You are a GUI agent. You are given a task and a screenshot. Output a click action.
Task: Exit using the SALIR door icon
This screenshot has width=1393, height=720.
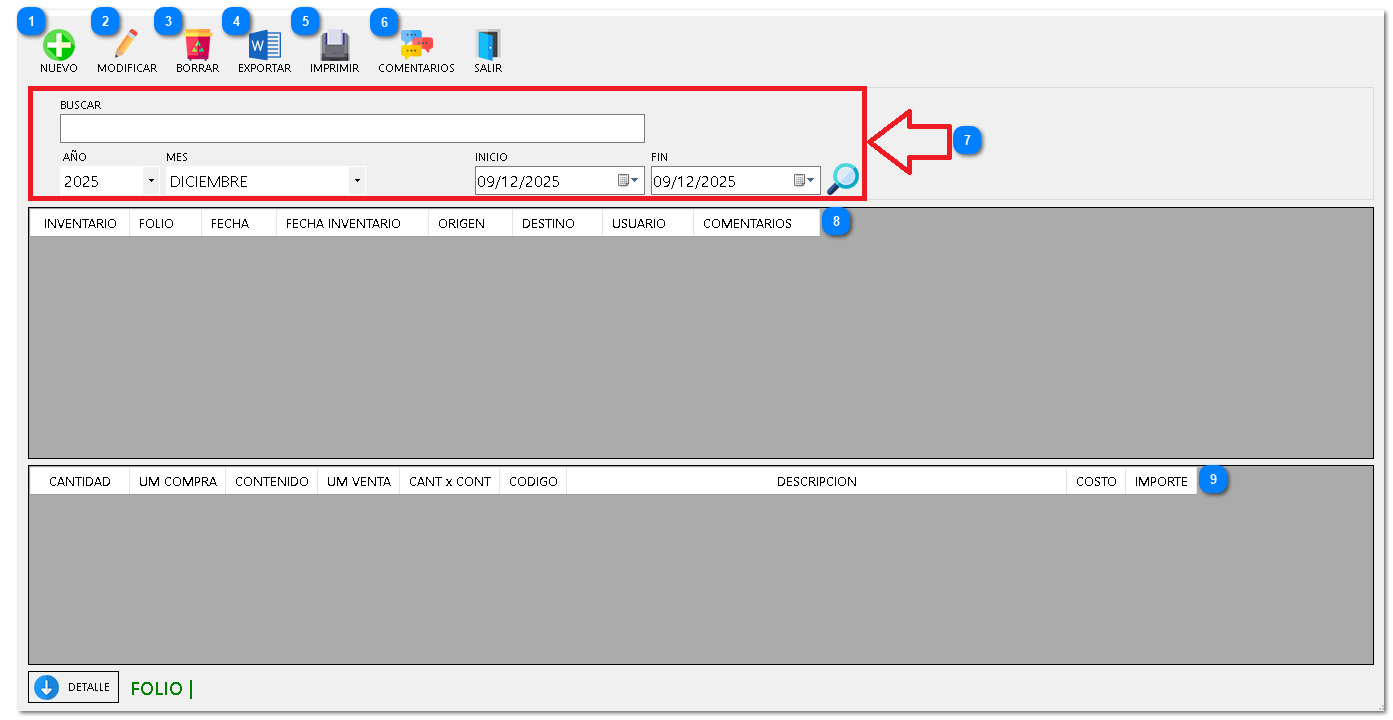[488, 46]
